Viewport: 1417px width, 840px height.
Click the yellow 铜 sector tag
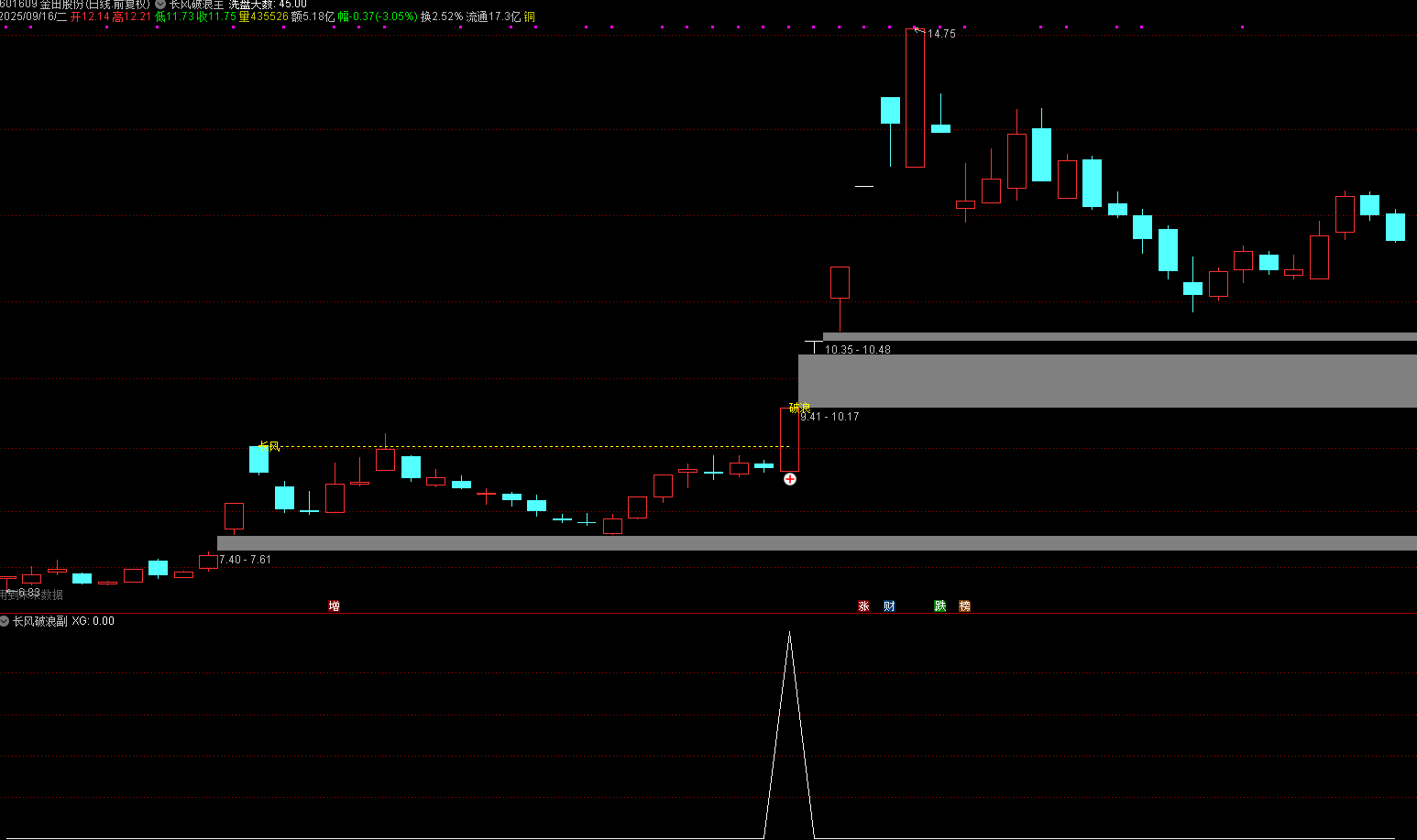[x=530, y=16]
